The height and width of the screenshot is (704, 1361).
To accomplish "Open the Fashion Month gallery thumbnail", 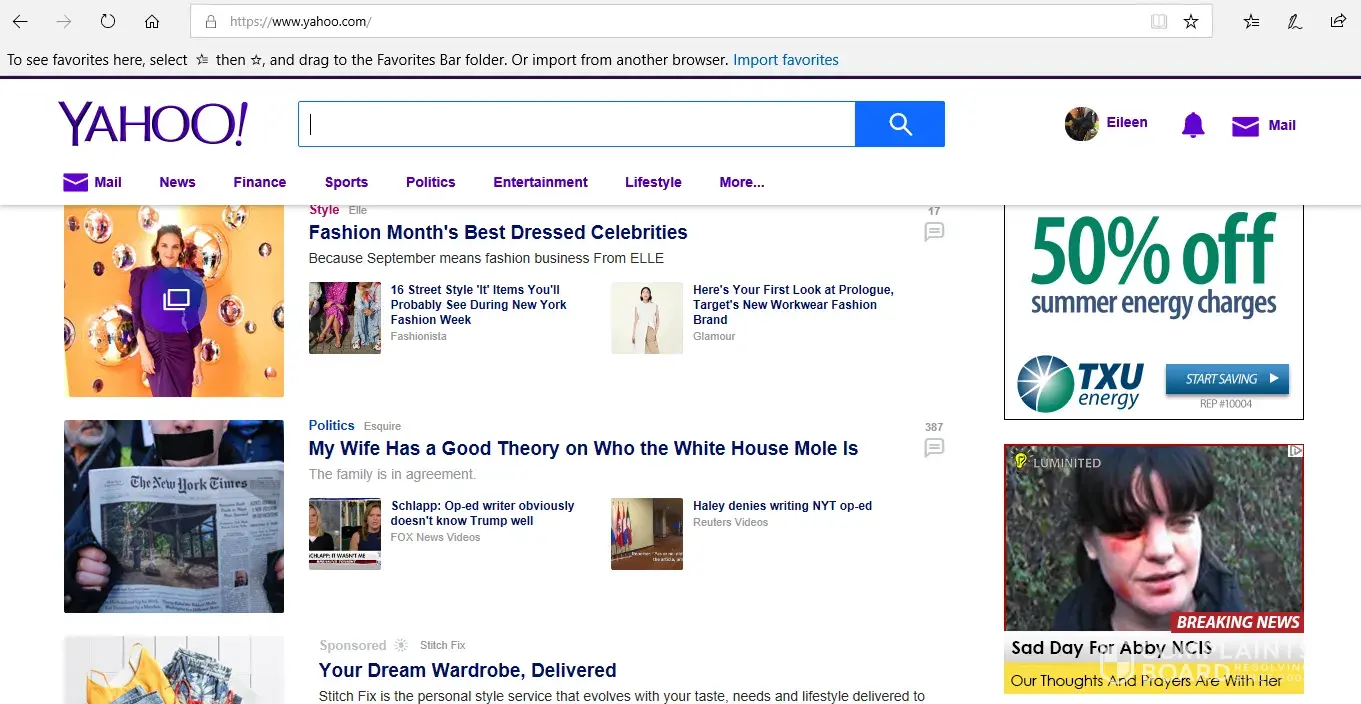I will coord(174,300).
